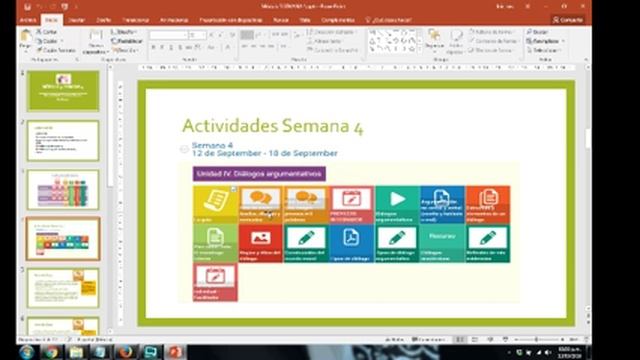Toggle text shadow formatting
640x360 pixels.
[180, 48]
